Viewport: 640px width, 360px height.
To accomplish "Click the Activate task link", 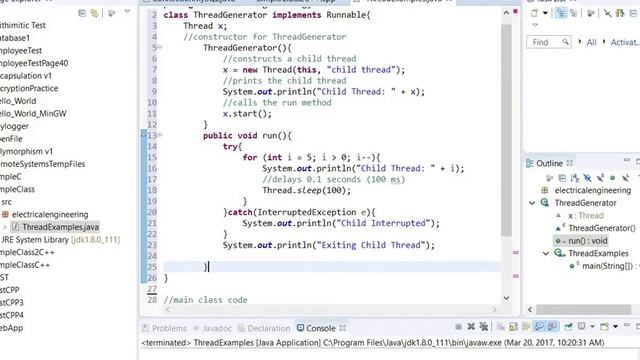I will point(625,42).
